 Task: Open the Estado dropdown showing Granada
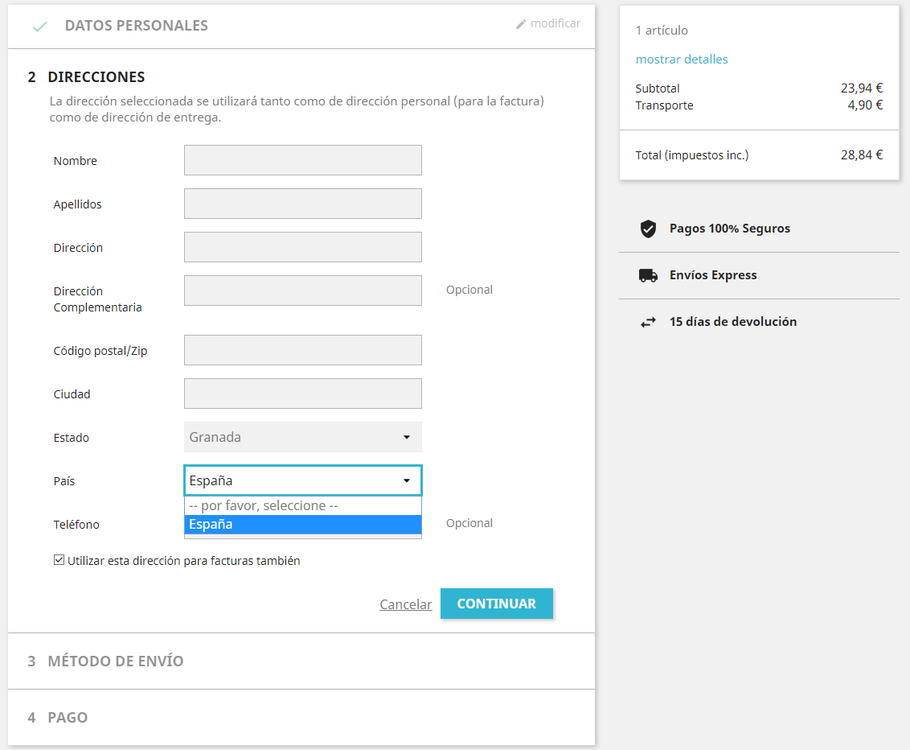pos(302,437)
